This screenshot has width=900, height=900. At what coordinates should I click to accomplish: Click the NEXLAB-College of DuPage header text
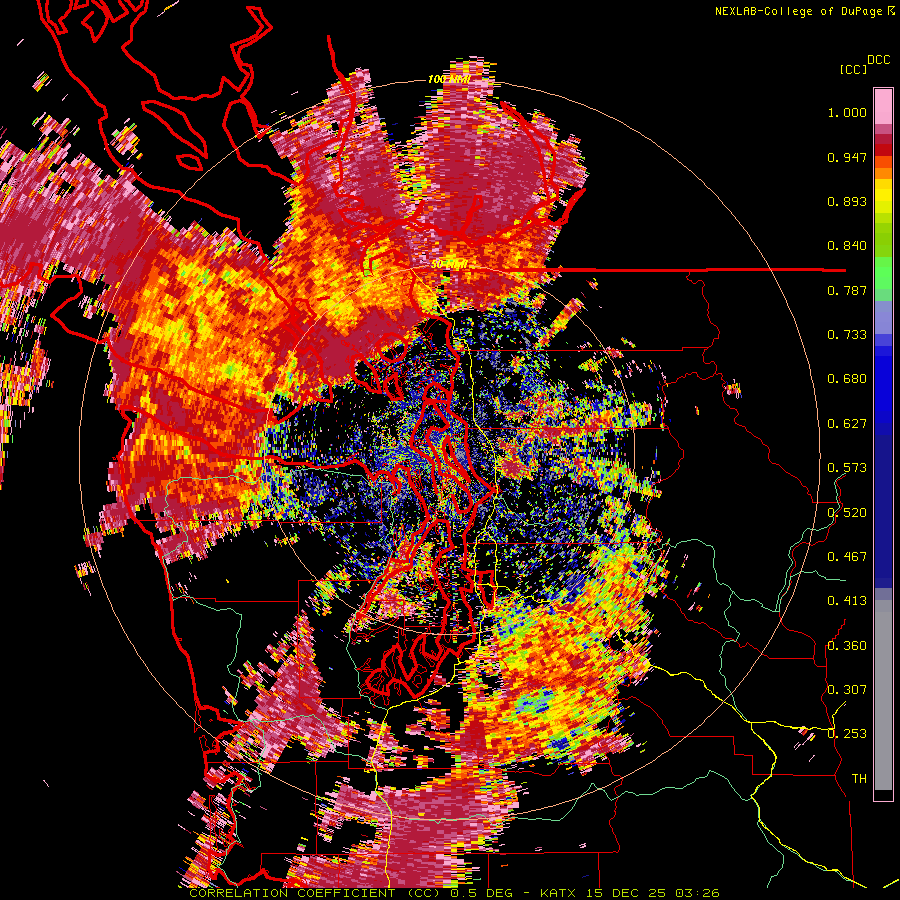click(798, 11)
